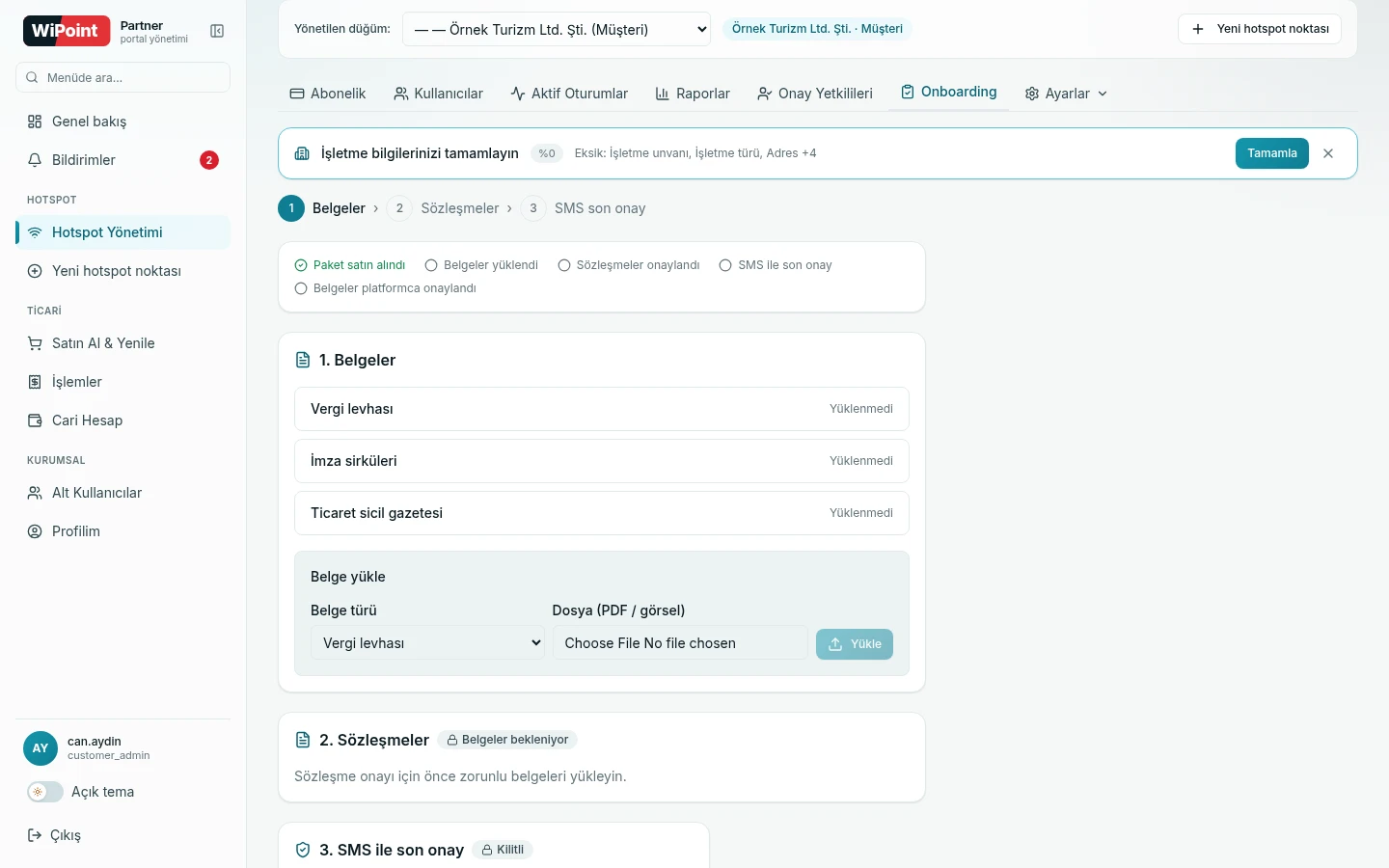
Task: Dismiss the business info banner
Action: [1328, 153]
